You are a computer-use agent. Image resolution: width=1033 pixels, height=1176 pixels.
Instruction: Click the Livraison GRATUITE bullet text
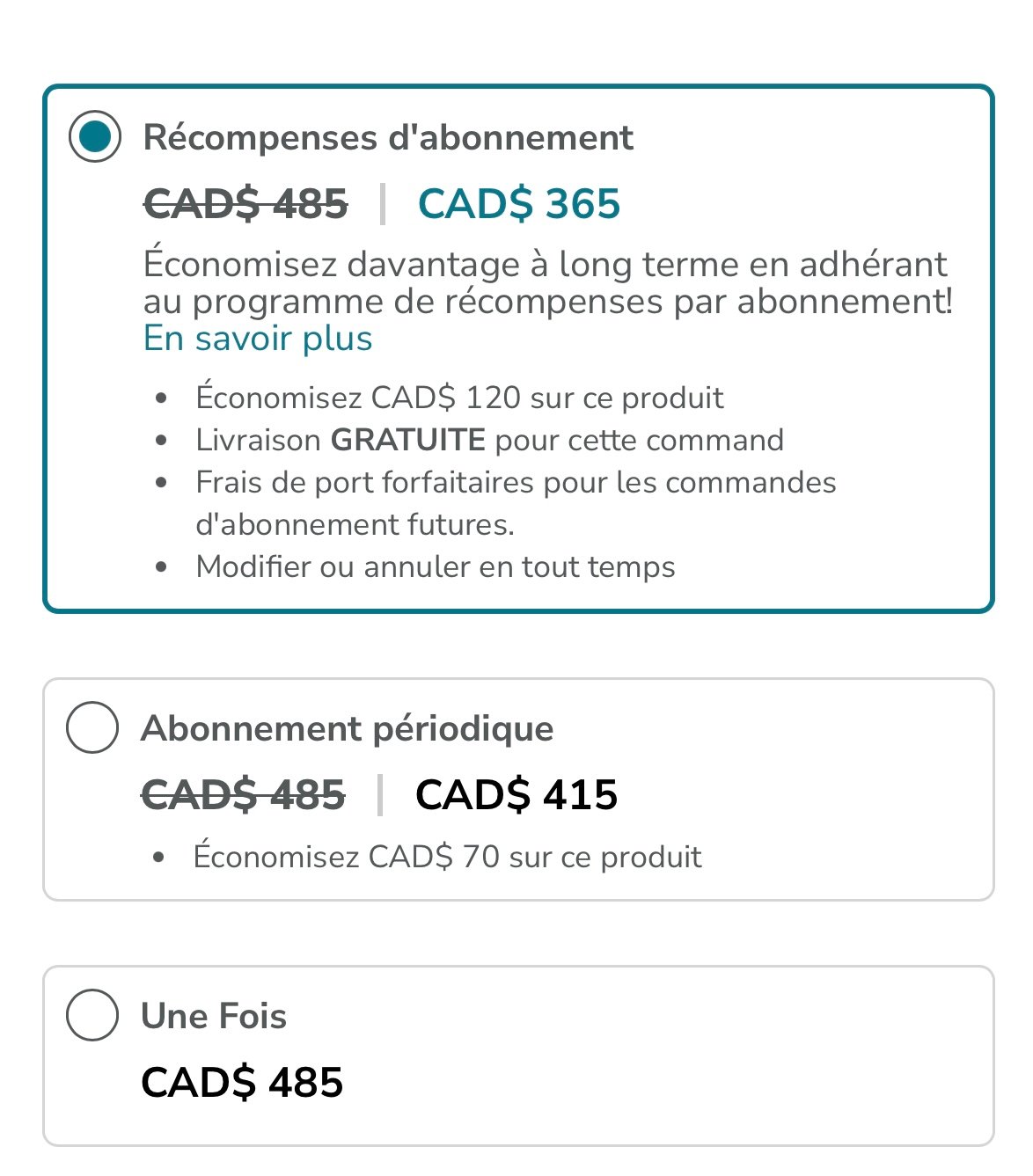[489, 440]
